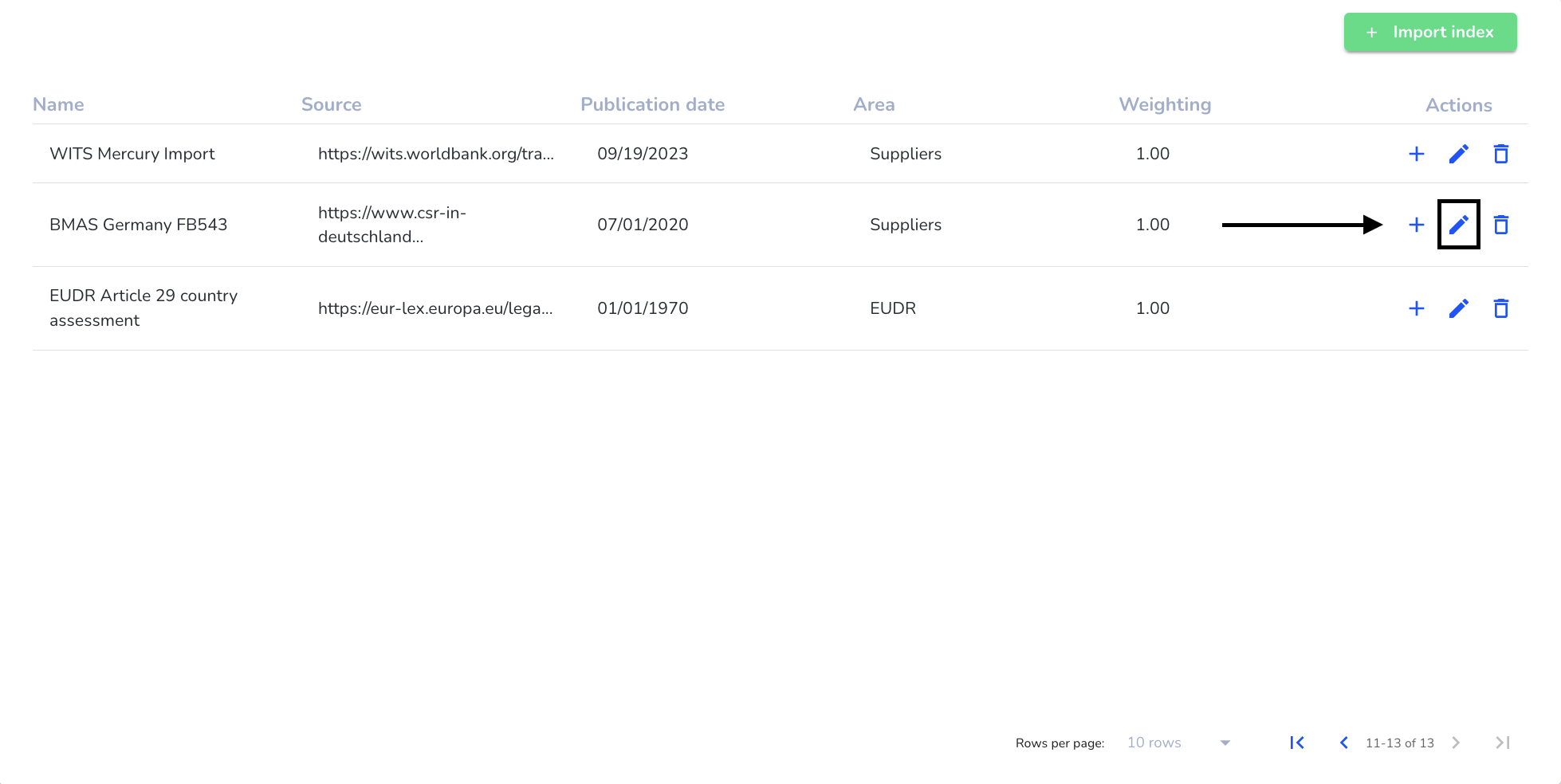Screen dimensions: 1561x784
Task: Select EUDR Article 29 country assessment name
Action: point(144,308)
